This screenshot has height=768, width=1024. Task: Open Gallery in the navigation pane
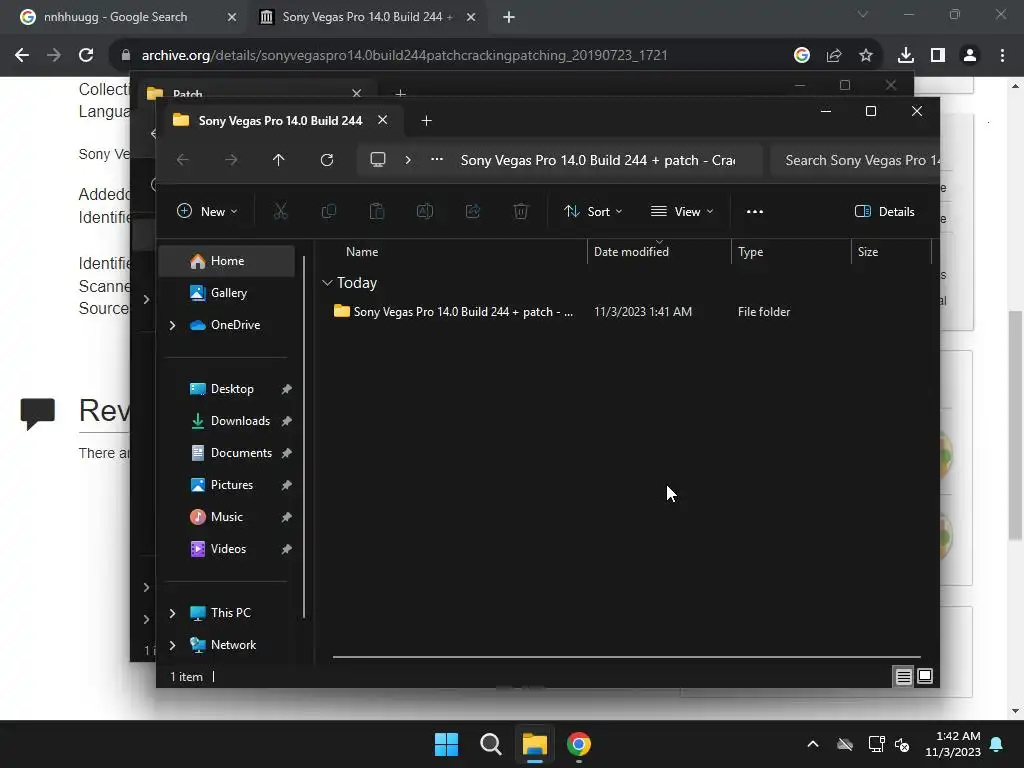pyautogui.click(x=227, y=293)
